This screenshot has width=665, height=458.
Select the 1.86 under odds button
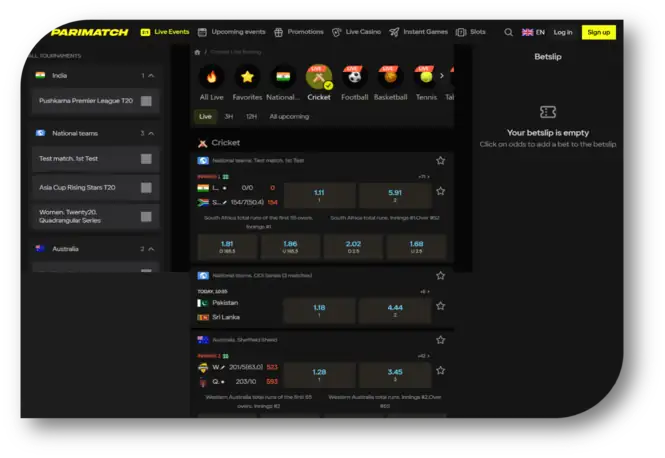(x=290, y=246)
